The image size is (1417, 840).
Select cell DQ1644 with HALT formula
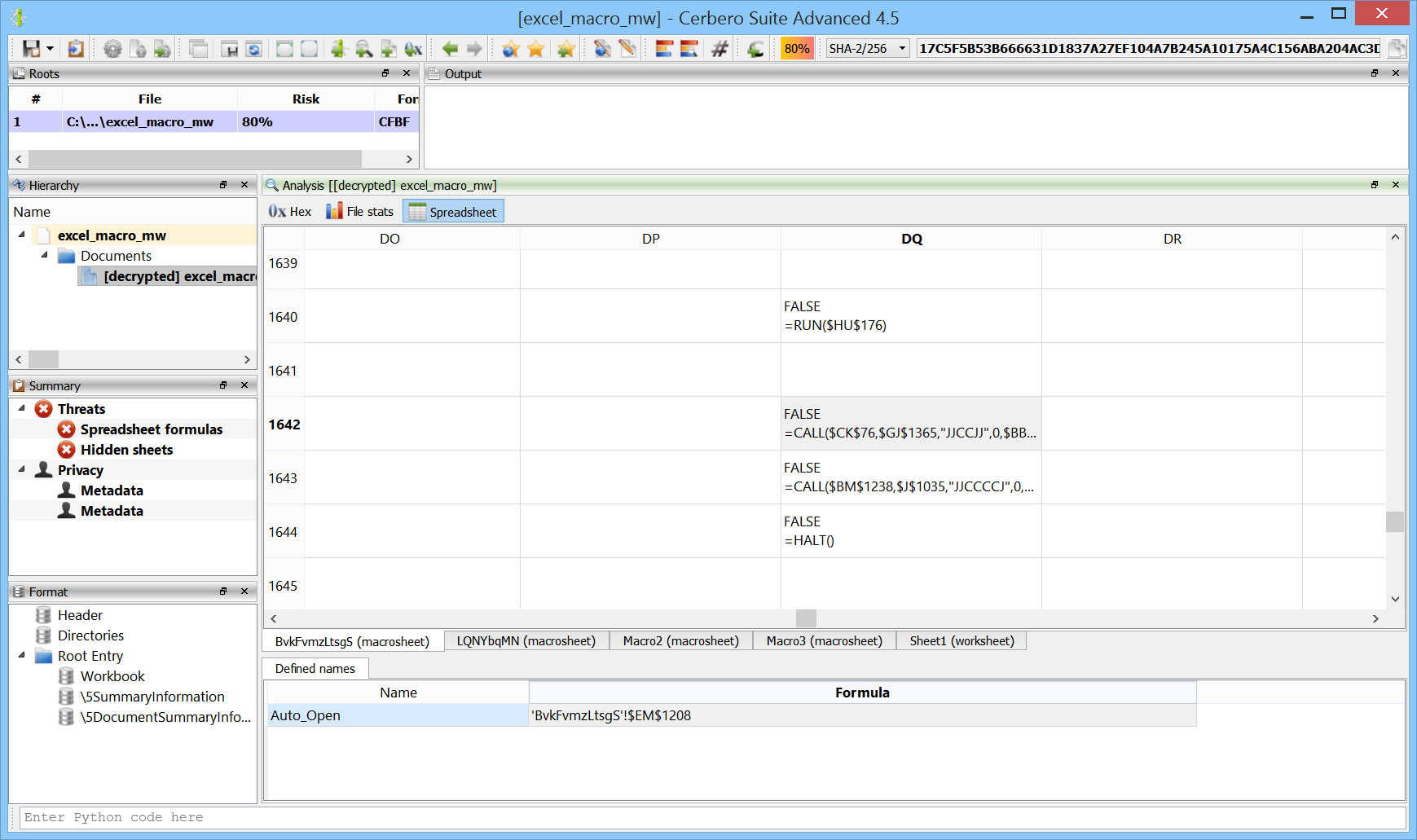911,531
